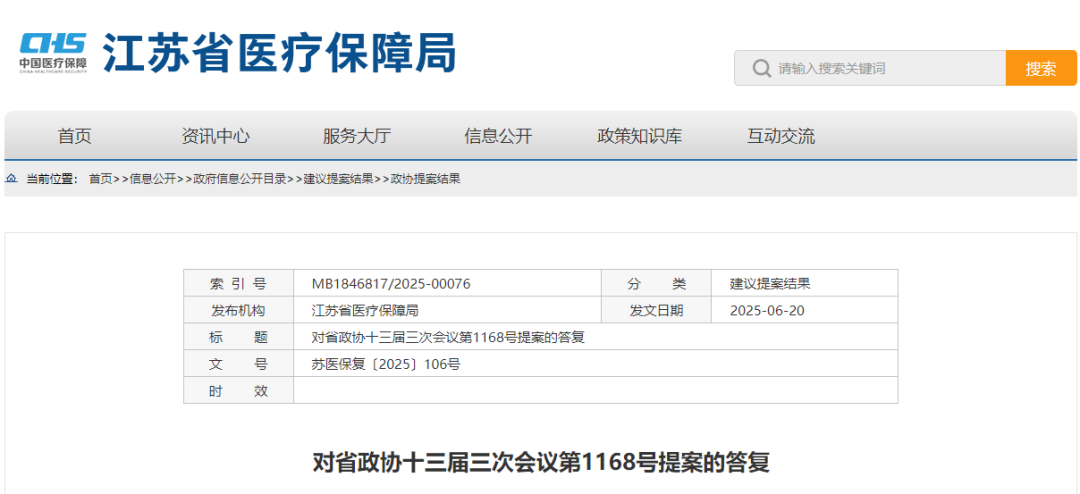Click 建议提案结果 in the breadcrumb
Viewport: 1080px width, 494px height.
tap(339, 179)
